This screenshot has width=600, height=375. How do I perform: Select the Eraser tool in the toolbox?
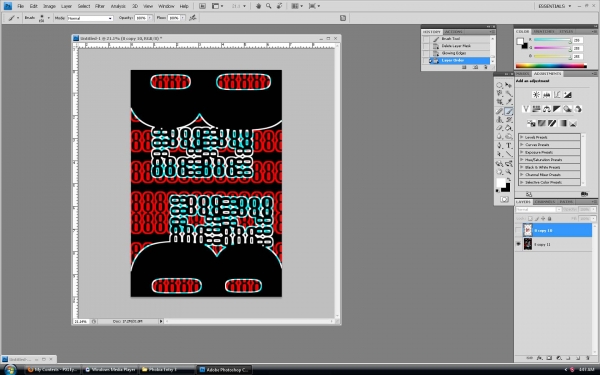(x=499, y=128)
